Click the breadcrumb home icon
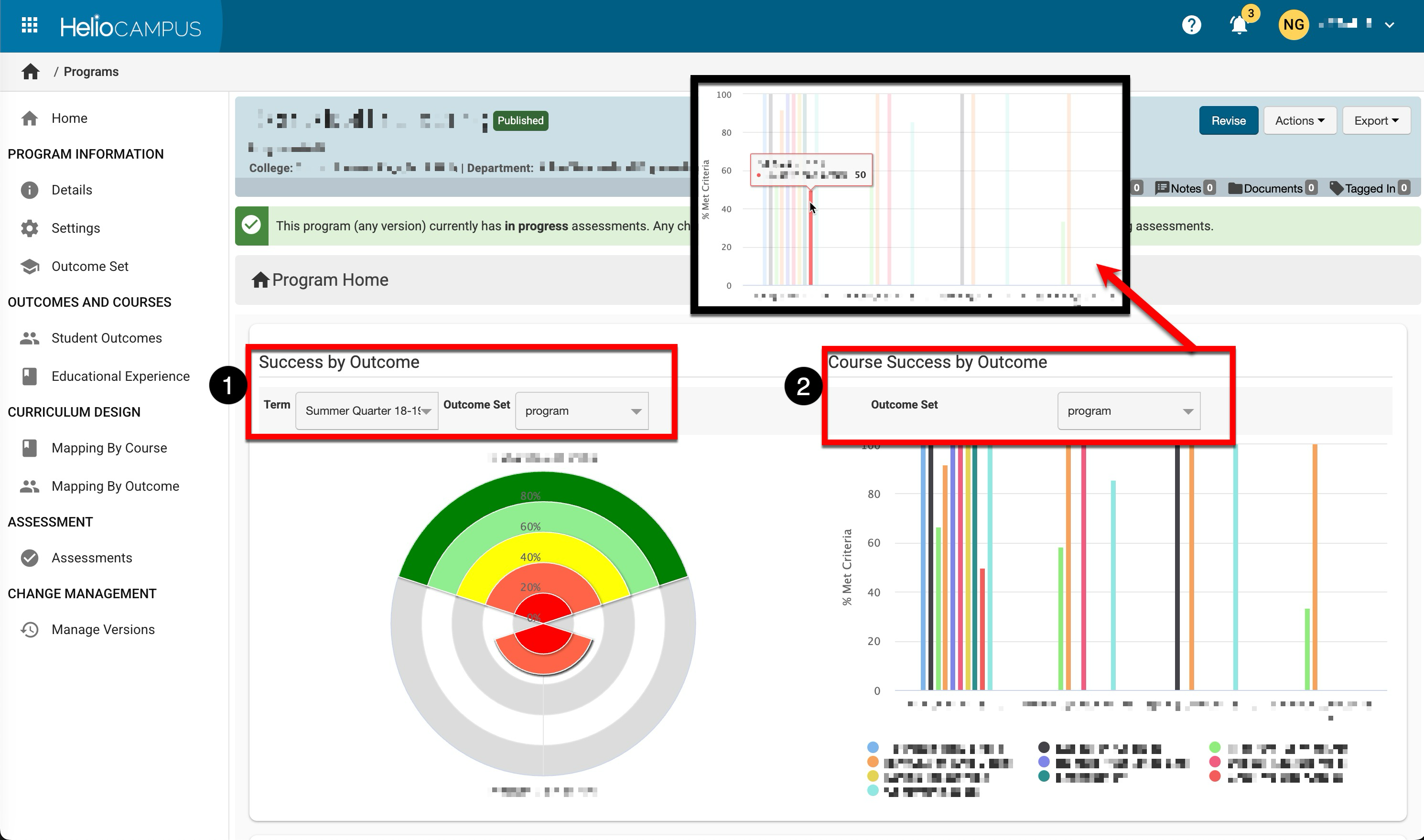 [x=31, y=72]
